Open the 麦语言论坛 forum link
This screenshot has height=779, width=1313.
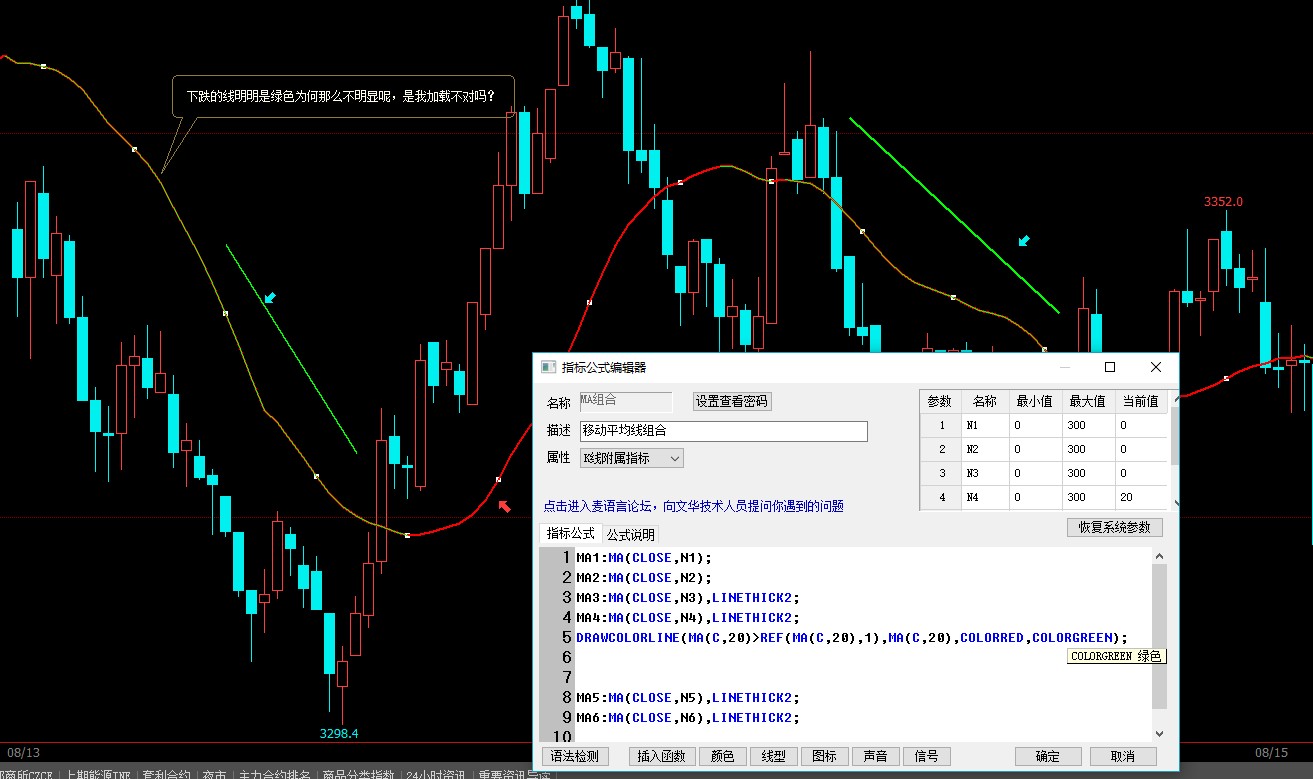point(692,506)
